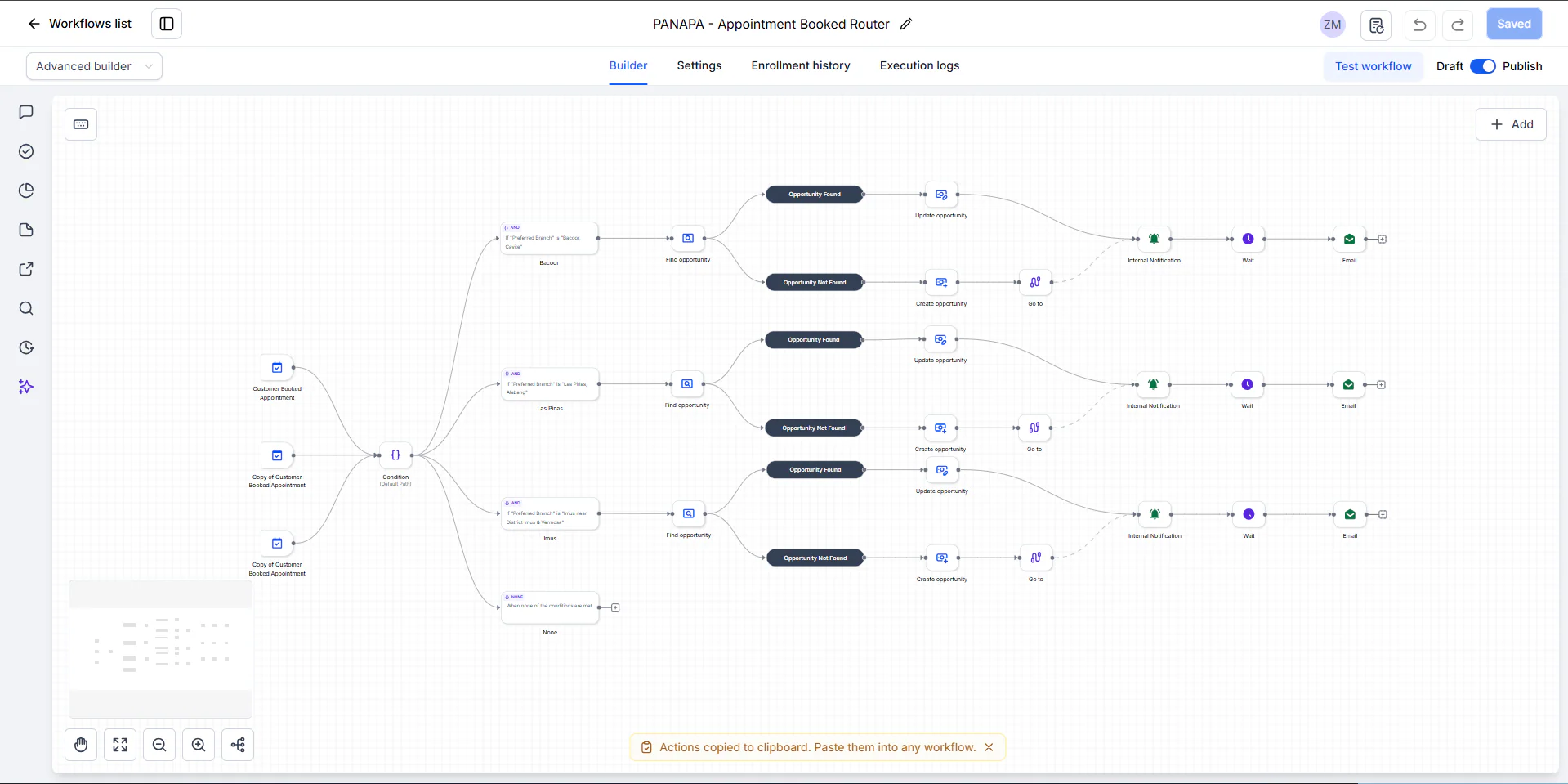Select middle Opportunity Not Found branch

pyautogui.click(x=814, y=428)
